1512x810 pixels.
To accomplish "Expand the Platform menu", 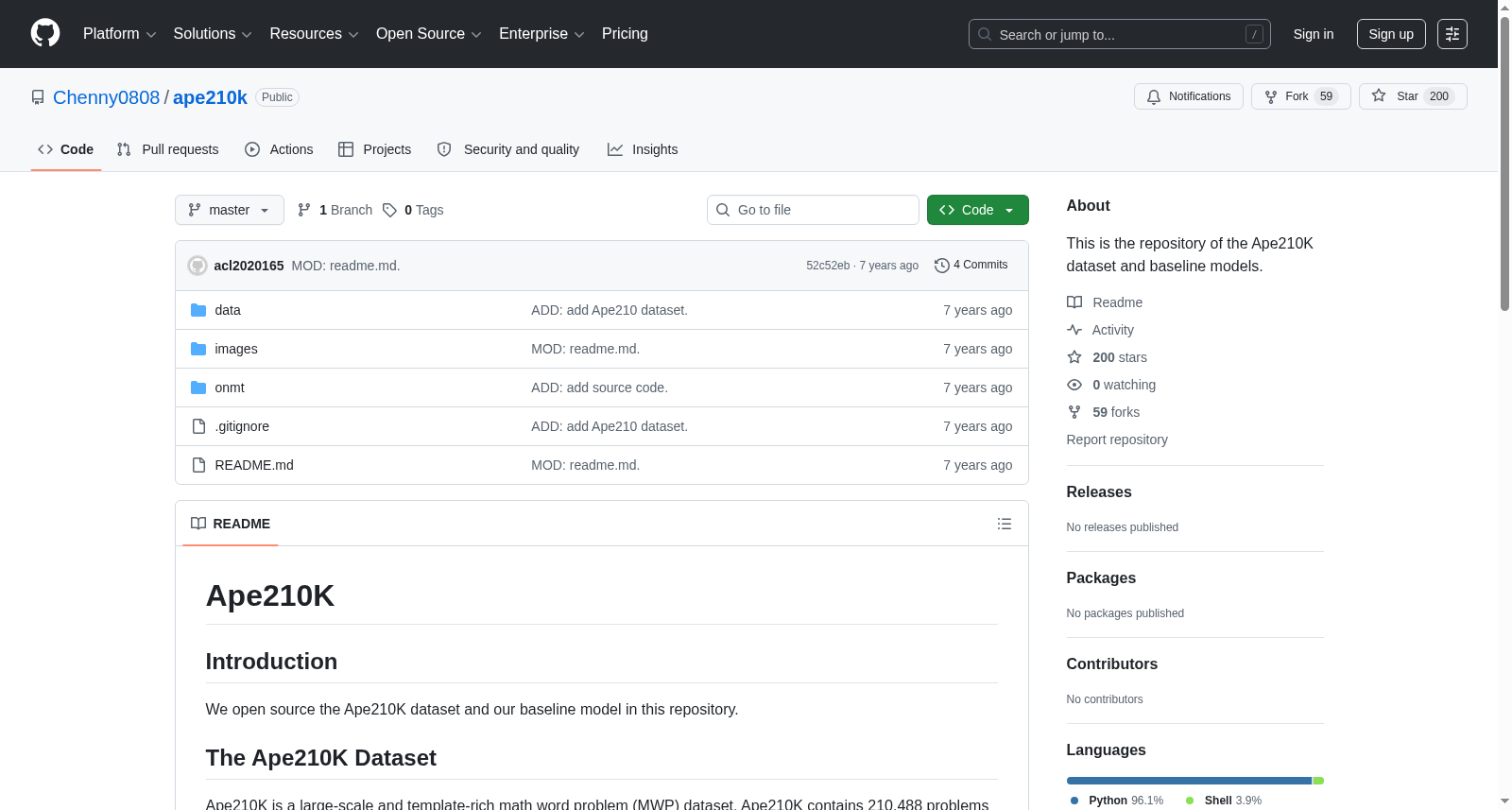I will click(120, 34).
